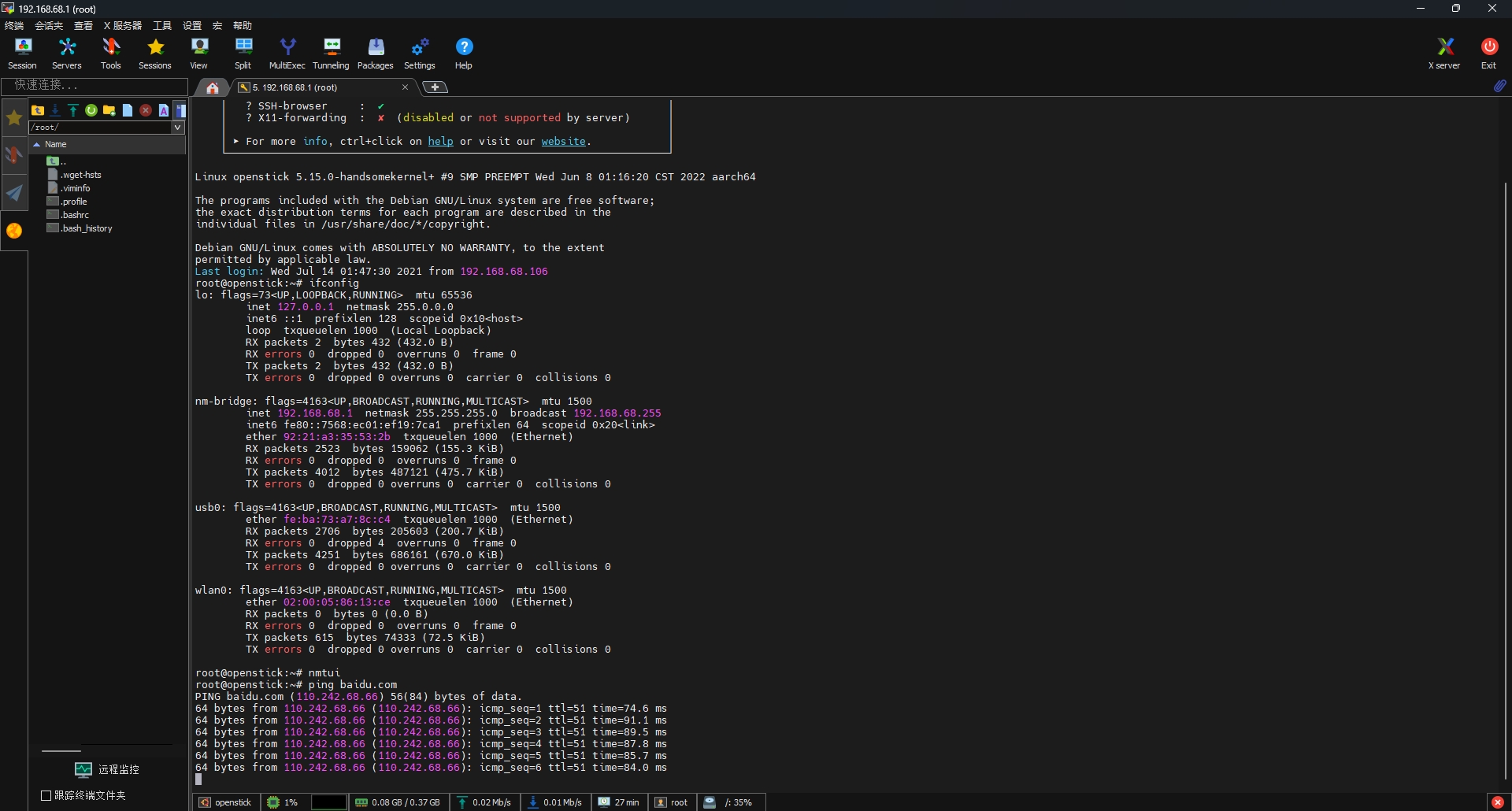This screenshot has height=811, width=1512.
Task: Click the openstick host status item
Action: point(226,802)
